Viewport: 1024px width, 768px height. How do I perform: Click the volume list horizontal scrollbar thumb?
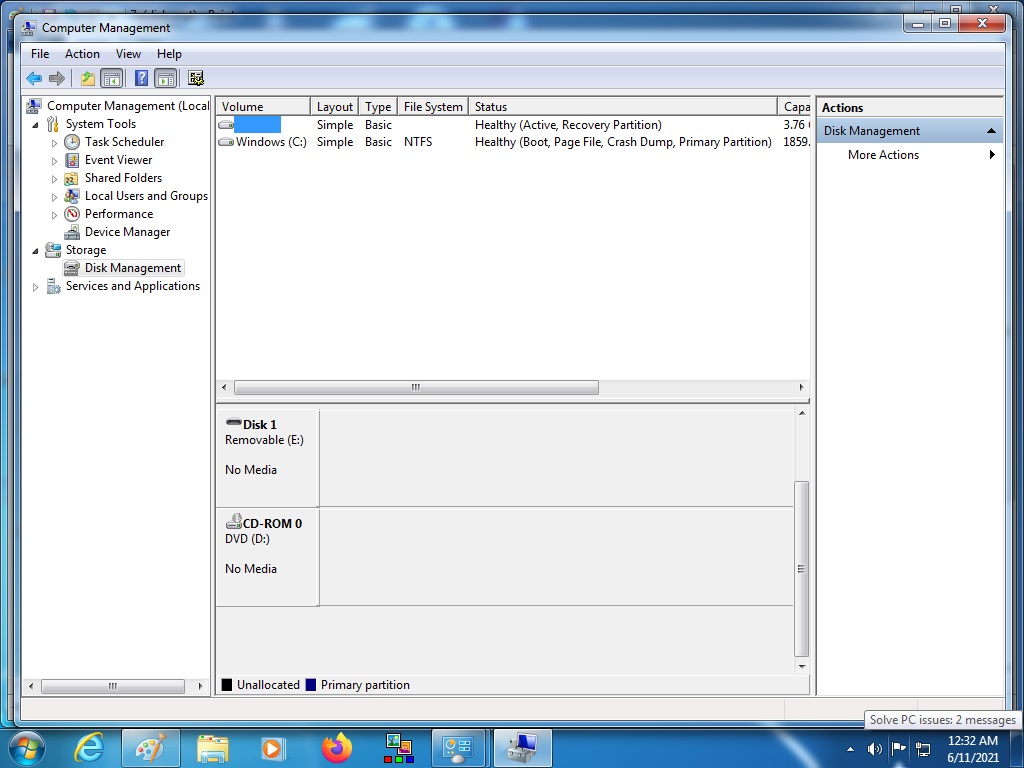point(416,387)
